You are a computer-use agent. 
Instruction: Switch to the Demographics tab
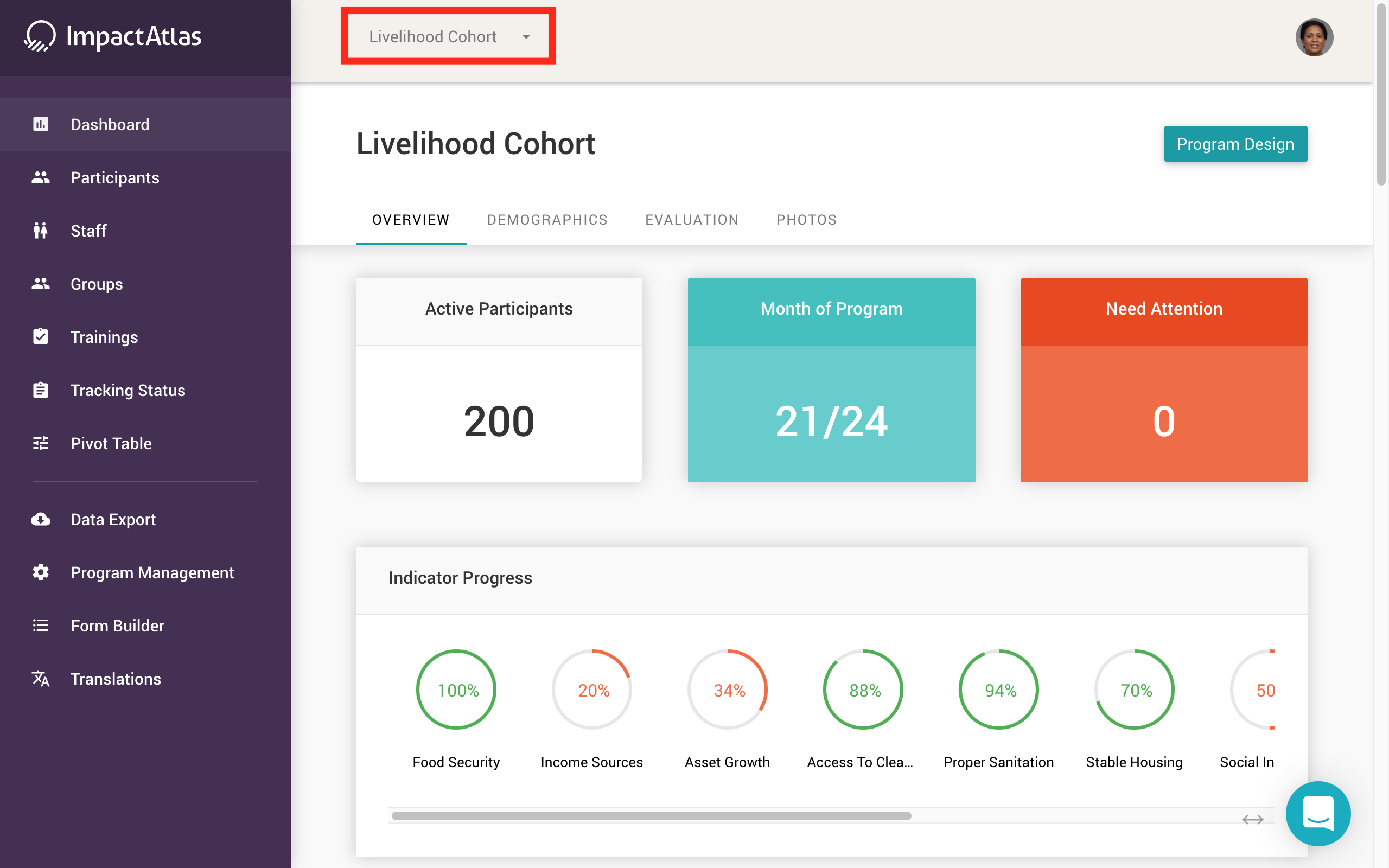click(x=547, y=220)
